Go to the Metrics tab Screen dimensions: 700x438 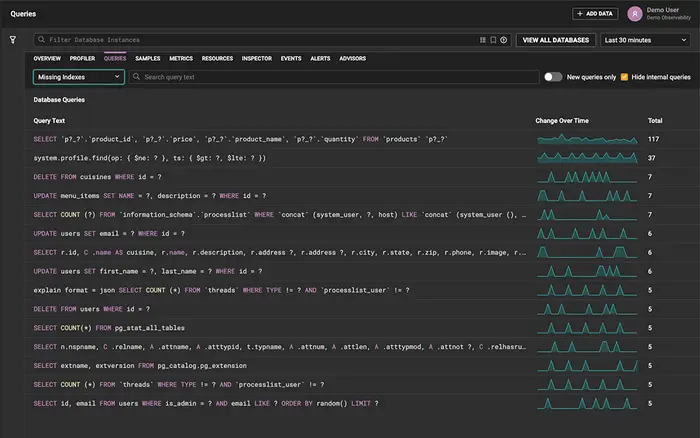[x=181, y=58]
